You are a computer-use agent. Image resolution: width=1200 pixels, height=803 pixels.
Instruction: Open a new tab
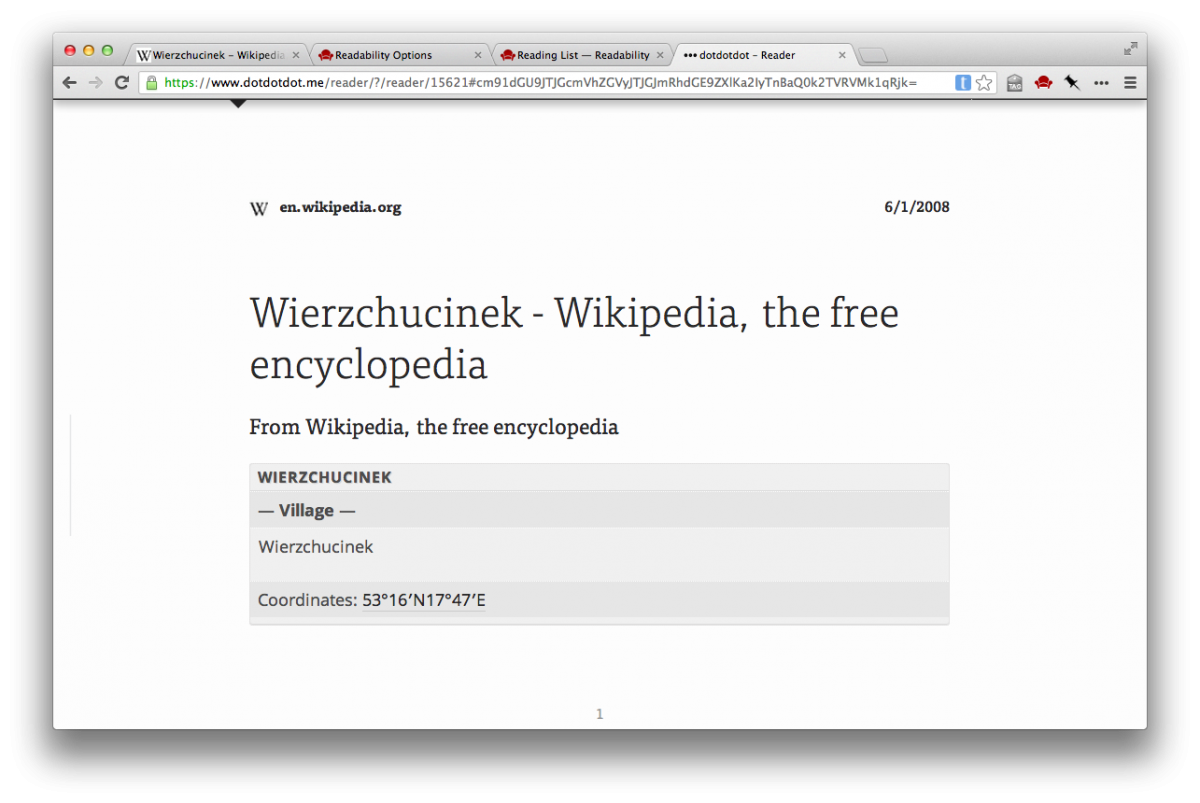tap(873, 56)
